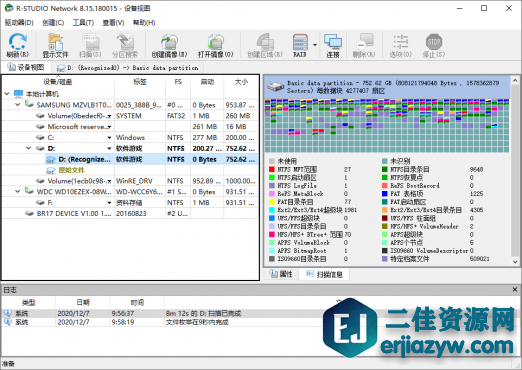Open the dropdown arrow on C: row
The image size is (522, 370).
click(109, 138)
